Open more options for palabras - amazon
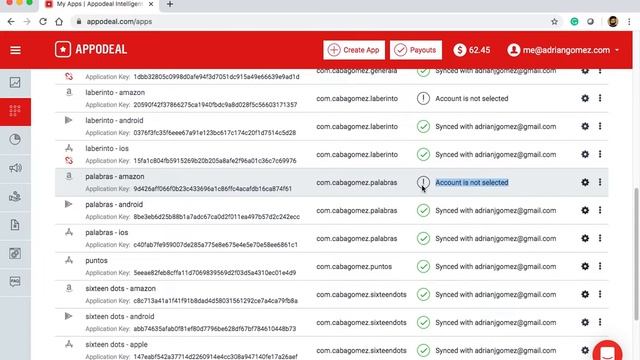Screen dimensions: 640x360 [600, 182]
